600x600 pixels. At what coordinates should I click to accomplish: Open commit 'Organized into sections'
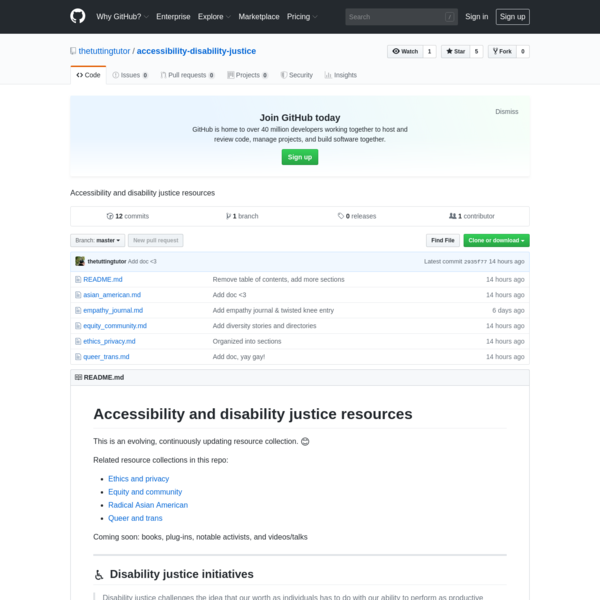point(247,341)
